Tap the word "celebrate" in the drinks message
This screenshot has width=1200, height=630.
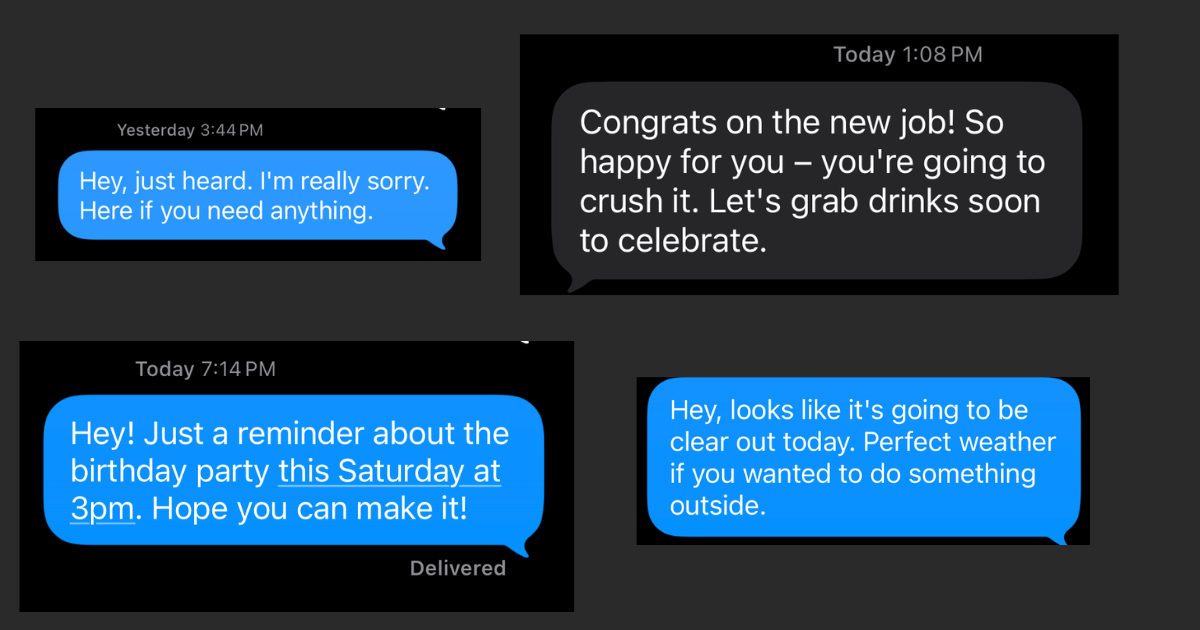pos(689,240)
